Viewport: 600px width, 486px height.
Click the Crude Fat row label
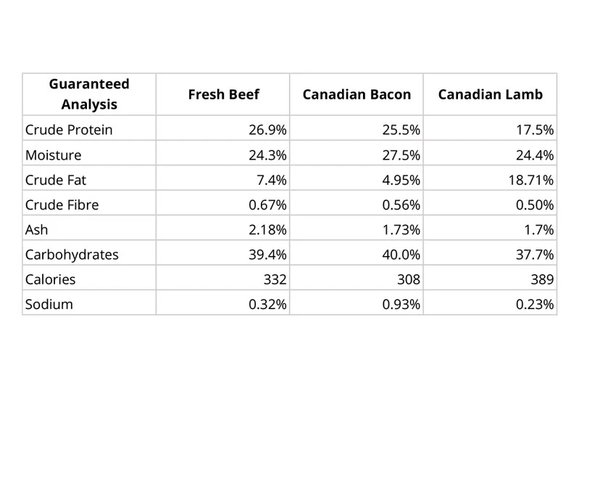(55, 180)
